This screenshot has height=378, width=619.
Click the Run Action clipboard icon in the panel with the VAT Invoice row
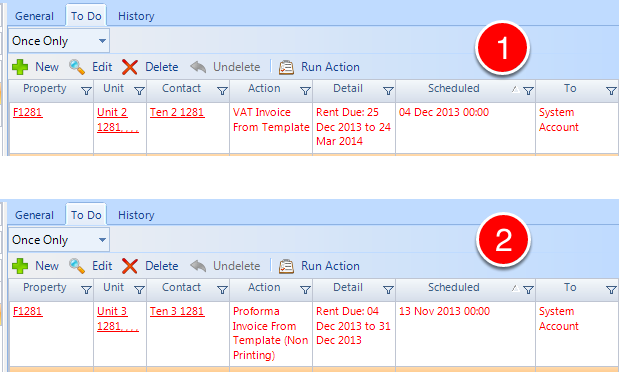point(286,67)
